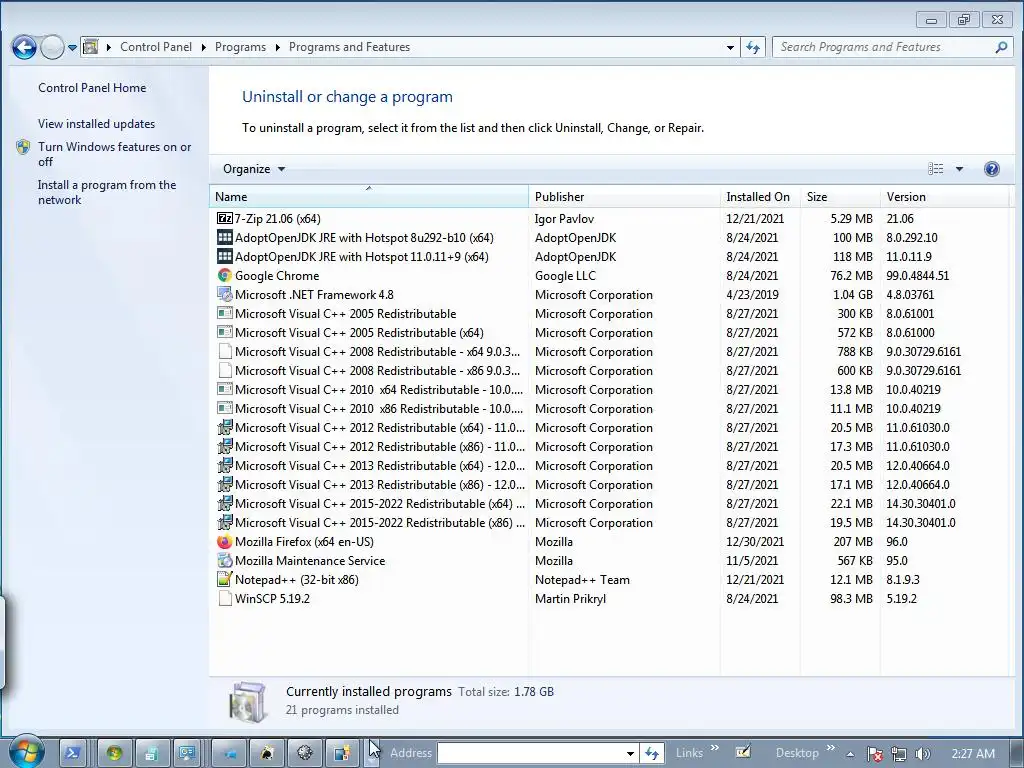The image size is (1024, 768).
Task: Sort by the Name column header
Action: (369, 197)
